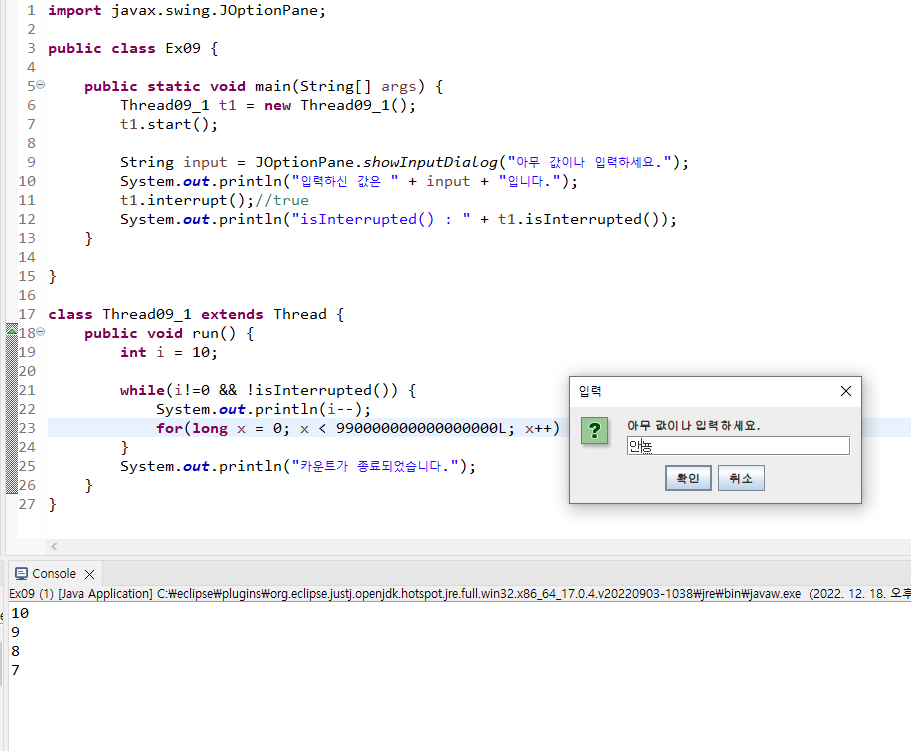Click console output line 10
911x751 pixels.
(20, 613)
